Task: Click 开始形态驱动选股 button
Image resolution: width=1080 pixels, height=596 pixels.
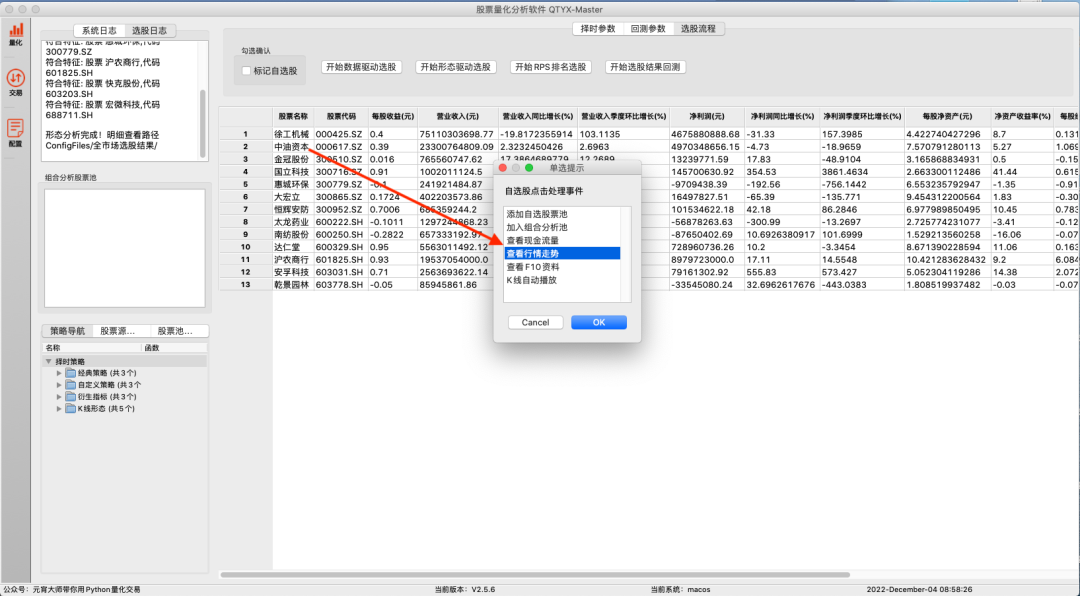Action: click(x=456, y=67)
